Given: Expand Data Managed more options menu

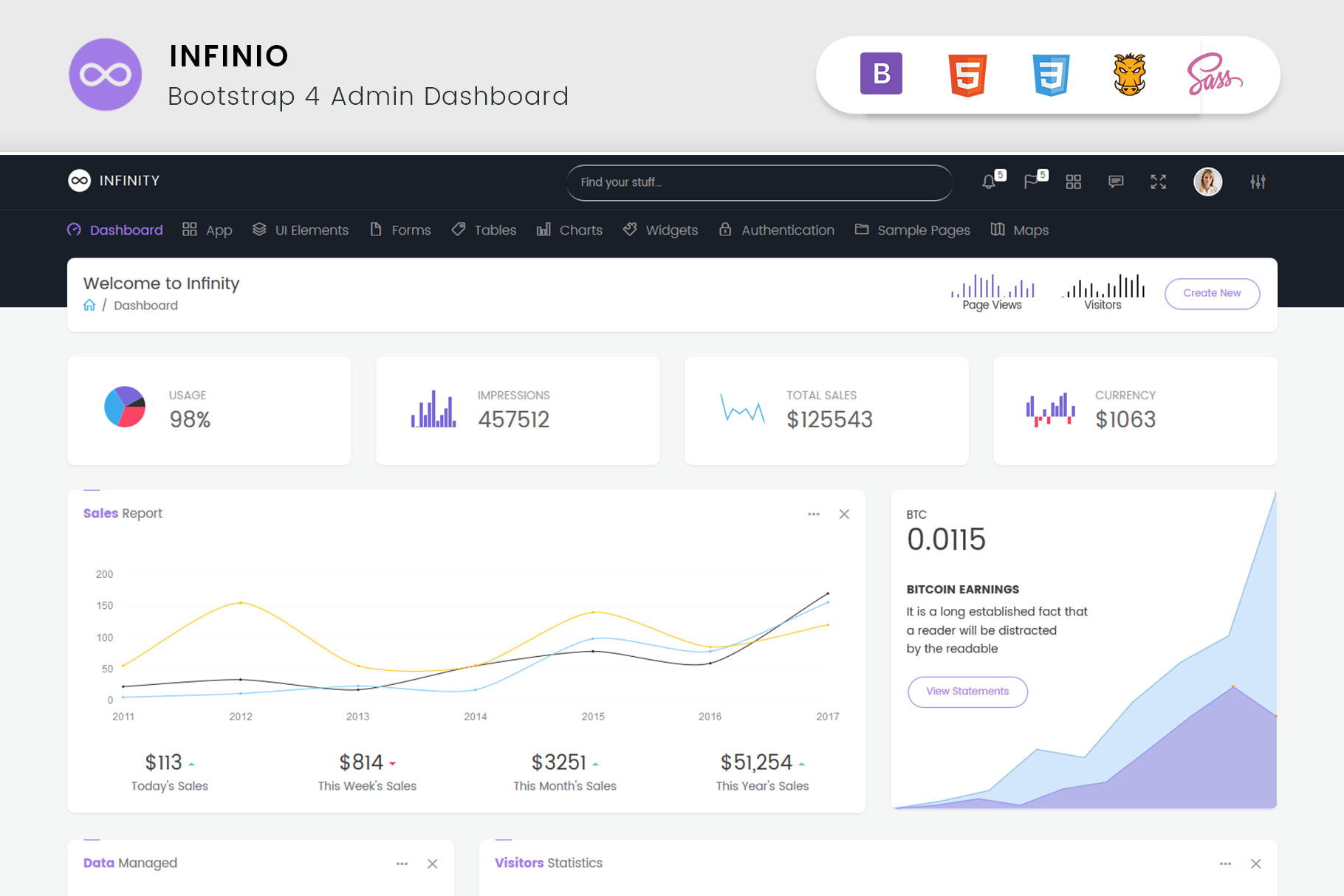Looking at the screenshot, I should [402, 864].
